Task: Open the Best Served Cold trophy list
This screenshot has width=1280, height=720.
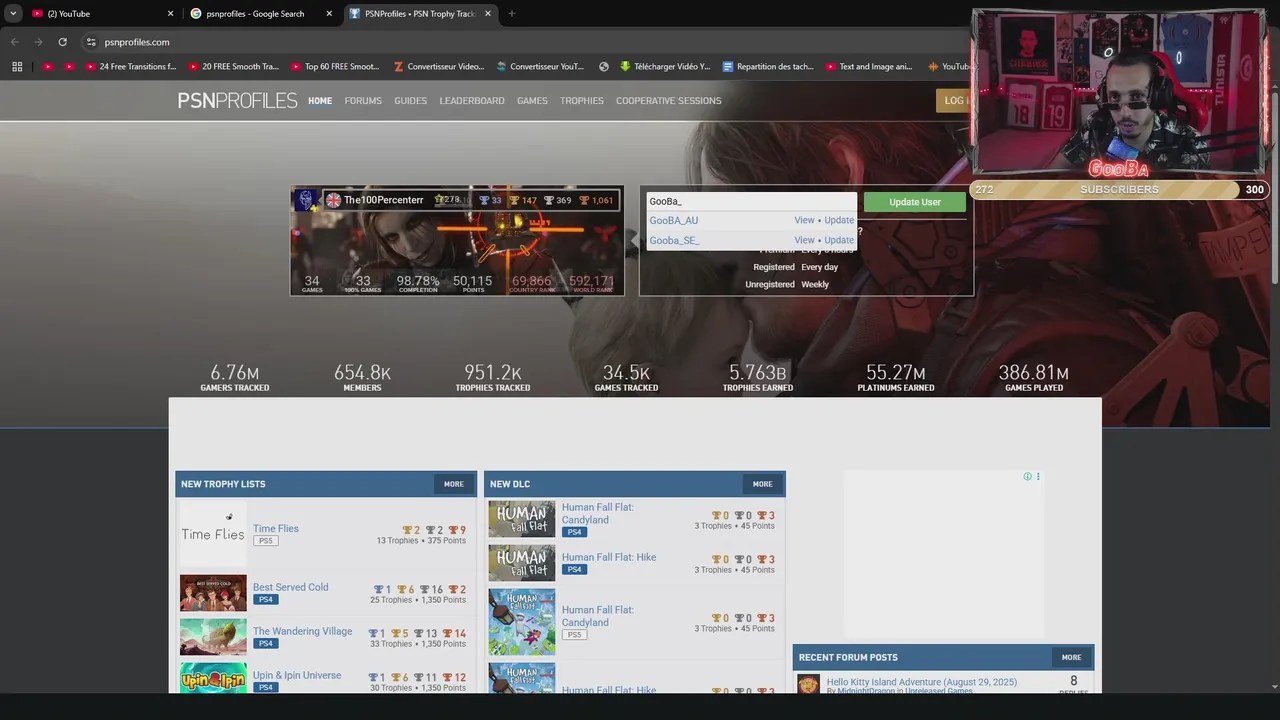Action: click(x=290, y=588)
